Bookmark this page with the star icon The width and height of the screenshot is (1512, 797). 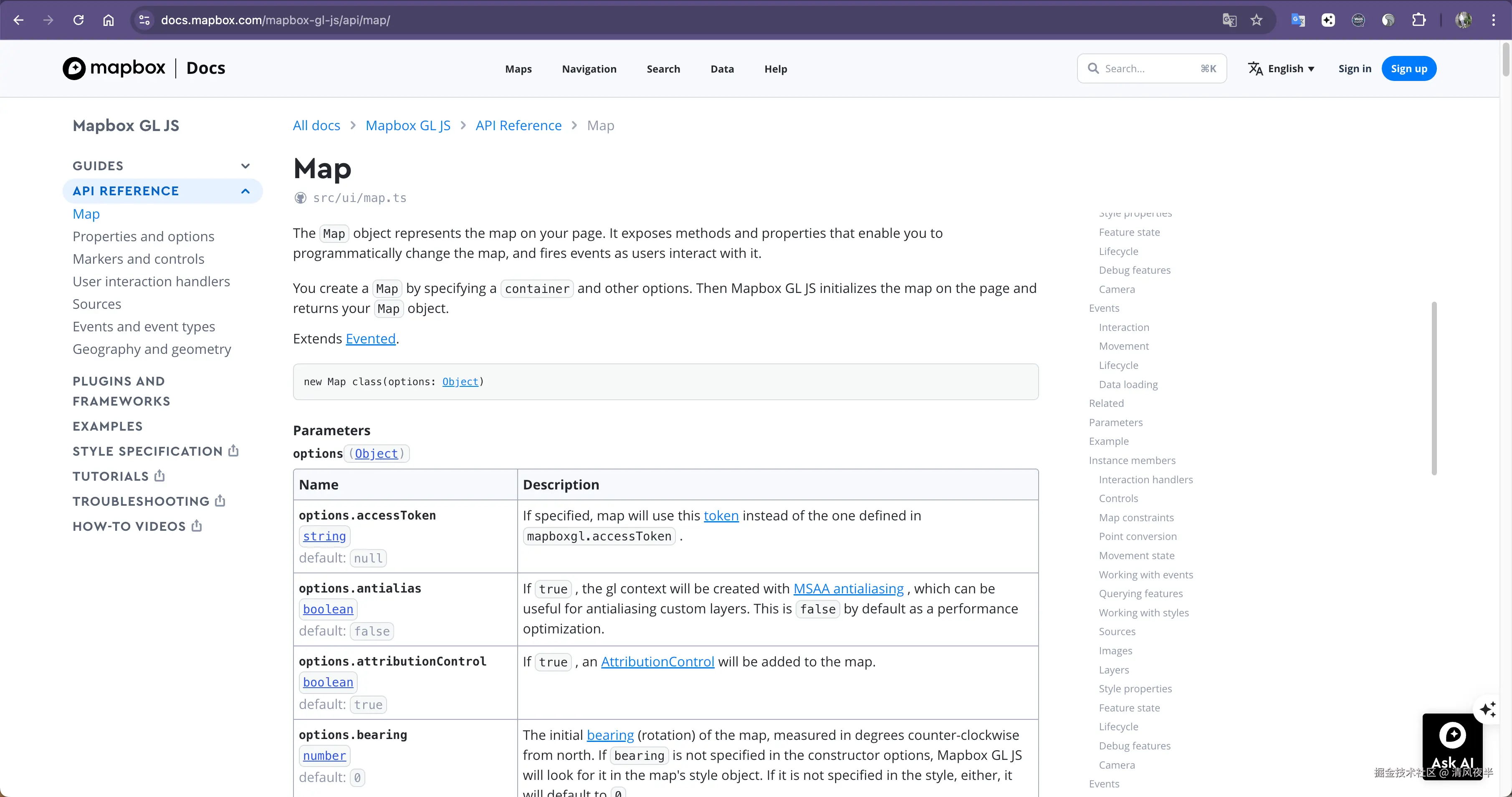pyautogui.click(x=1256, y=20)
